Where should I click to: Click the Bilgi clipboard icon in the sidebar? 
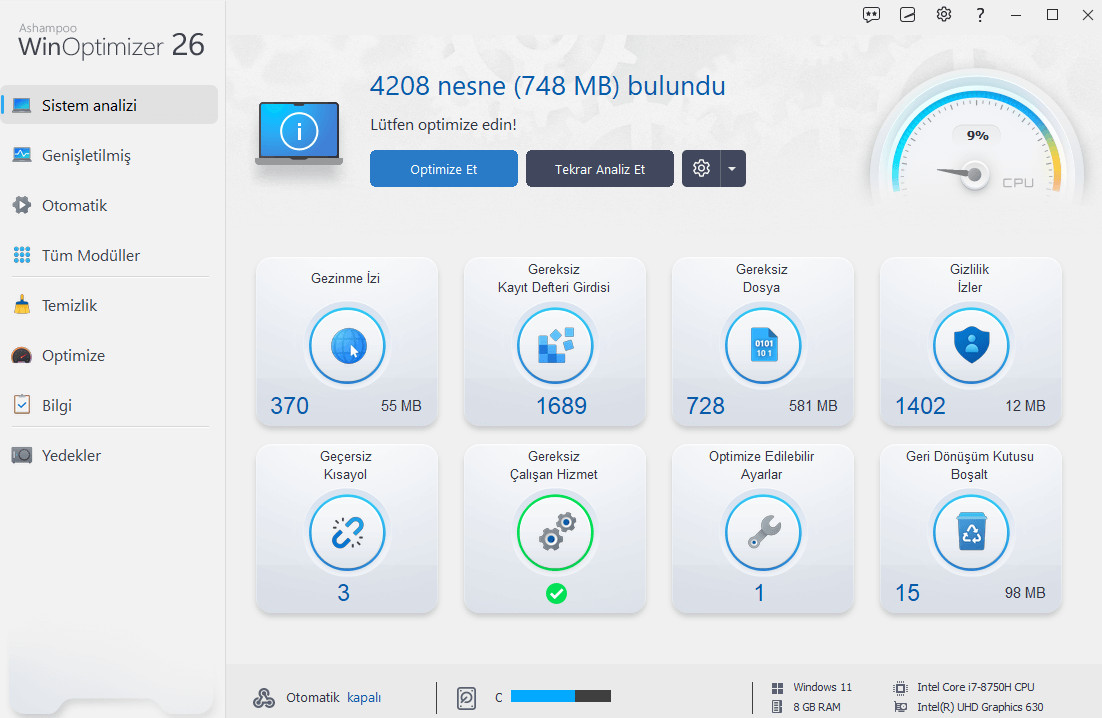[22, 405]
